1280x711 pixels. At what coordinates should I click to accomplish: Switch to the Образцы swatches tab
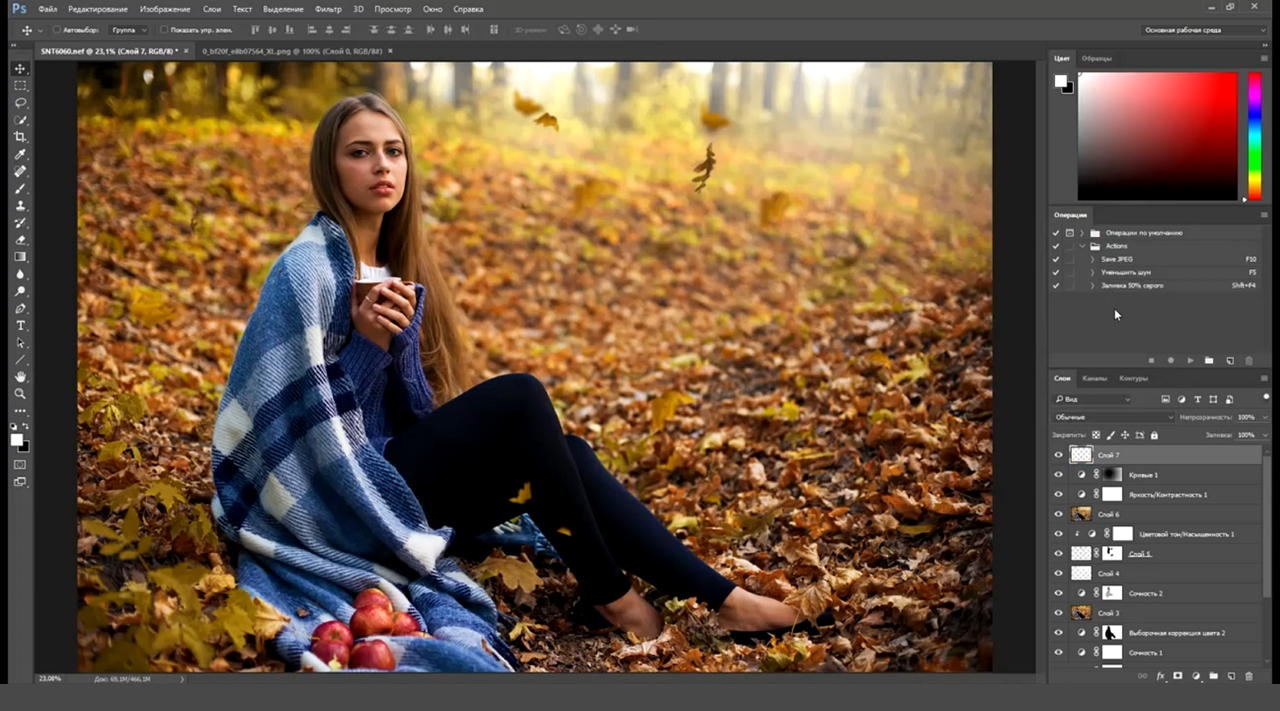(x=1097, y=58)
